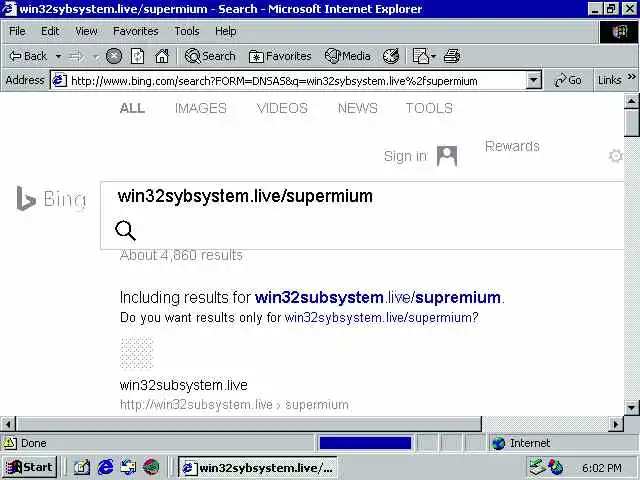Click the address bar URL field
640x480 pixels.
pos(289,81)
